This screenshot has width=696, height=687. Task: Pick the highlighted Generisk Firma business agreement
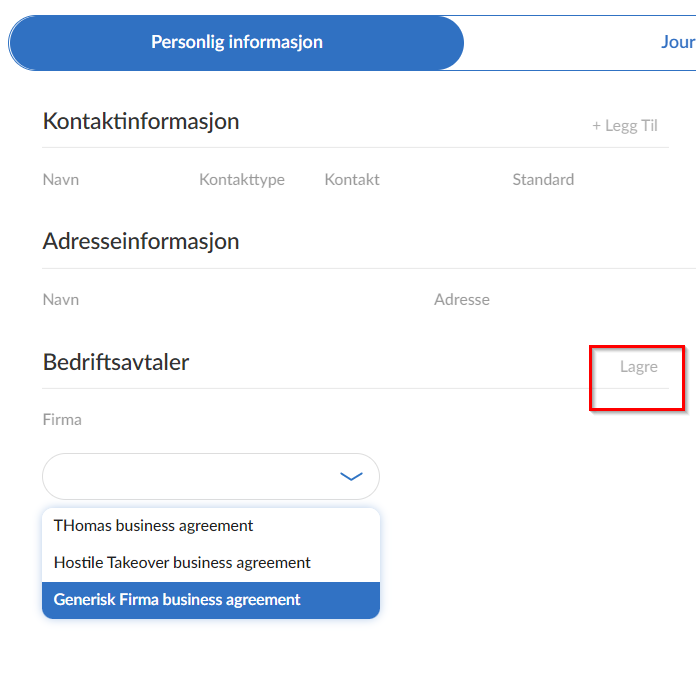pos(177,600)
